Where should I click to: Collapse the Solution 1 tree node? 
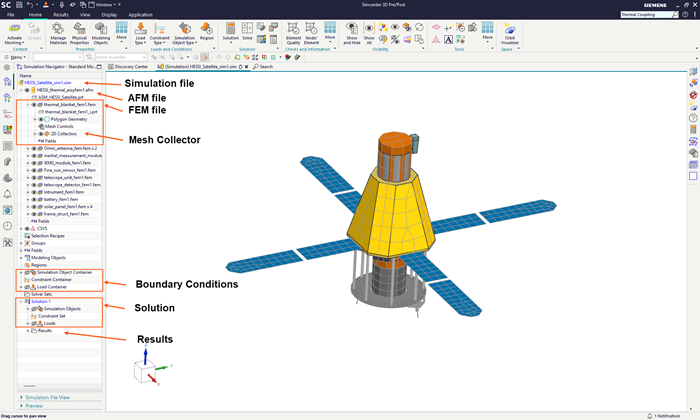tap(21, 302)
